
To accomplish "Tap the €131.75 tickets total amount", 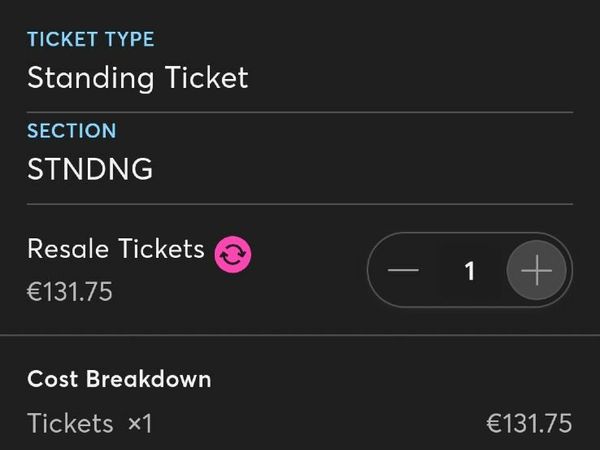I will pyautogui.click(x=529, y=424).
